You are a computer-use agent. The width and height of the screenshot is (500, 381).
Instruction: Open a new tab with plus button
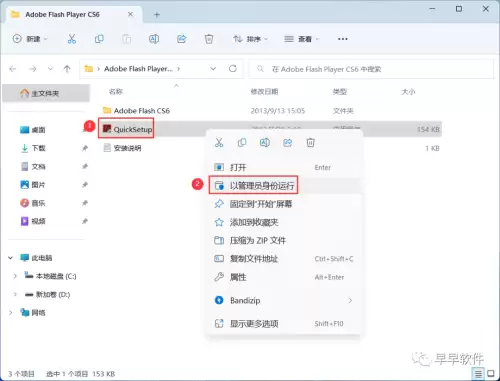(x=157, y=15)
